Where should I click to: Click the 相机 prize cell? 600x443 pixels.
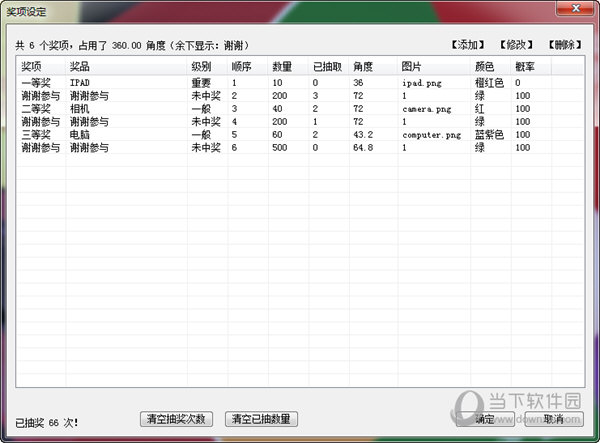point(80,109)
